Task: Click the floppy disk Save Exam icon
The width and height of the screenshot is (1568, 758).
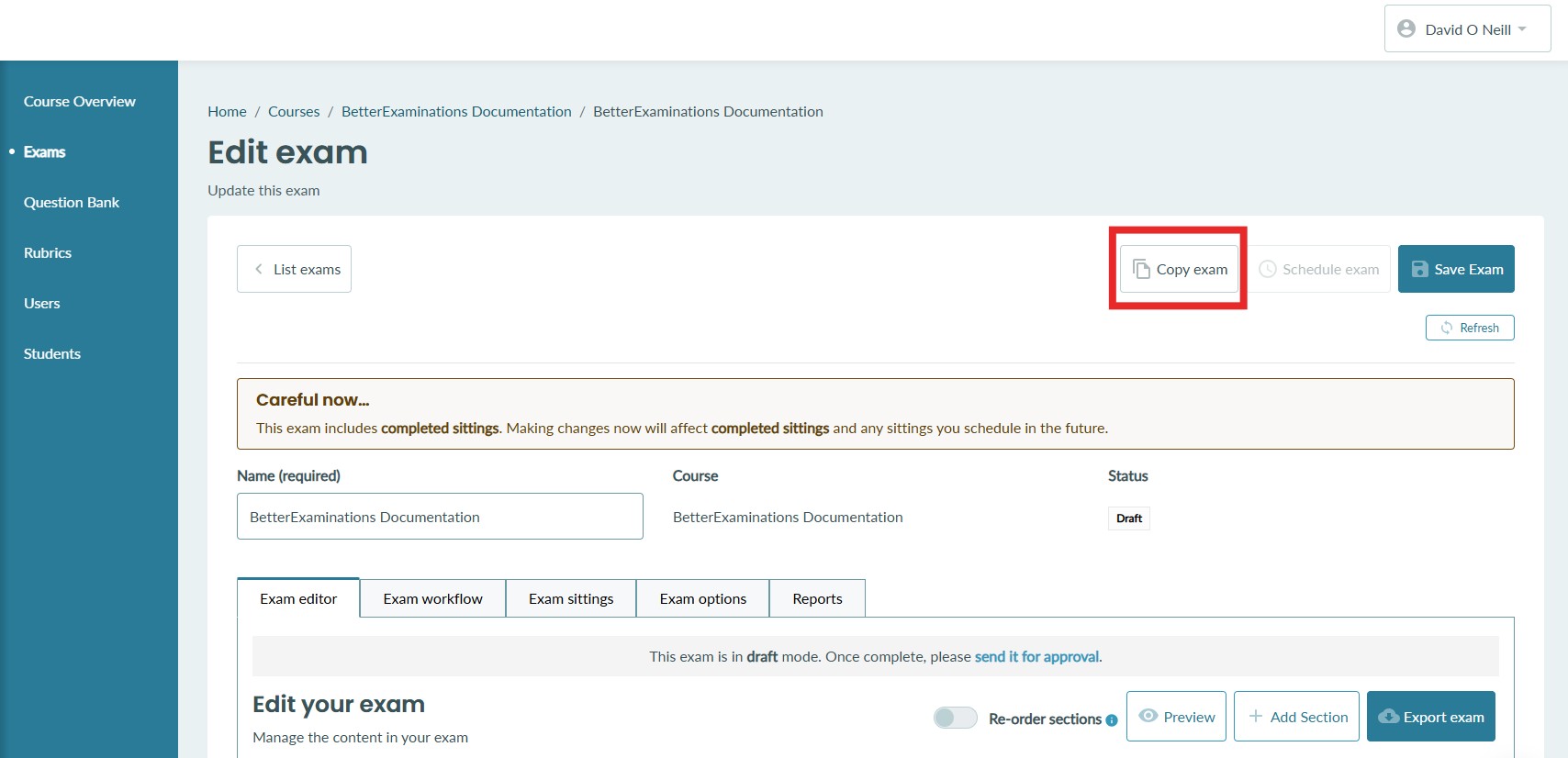Action: 1419,269
